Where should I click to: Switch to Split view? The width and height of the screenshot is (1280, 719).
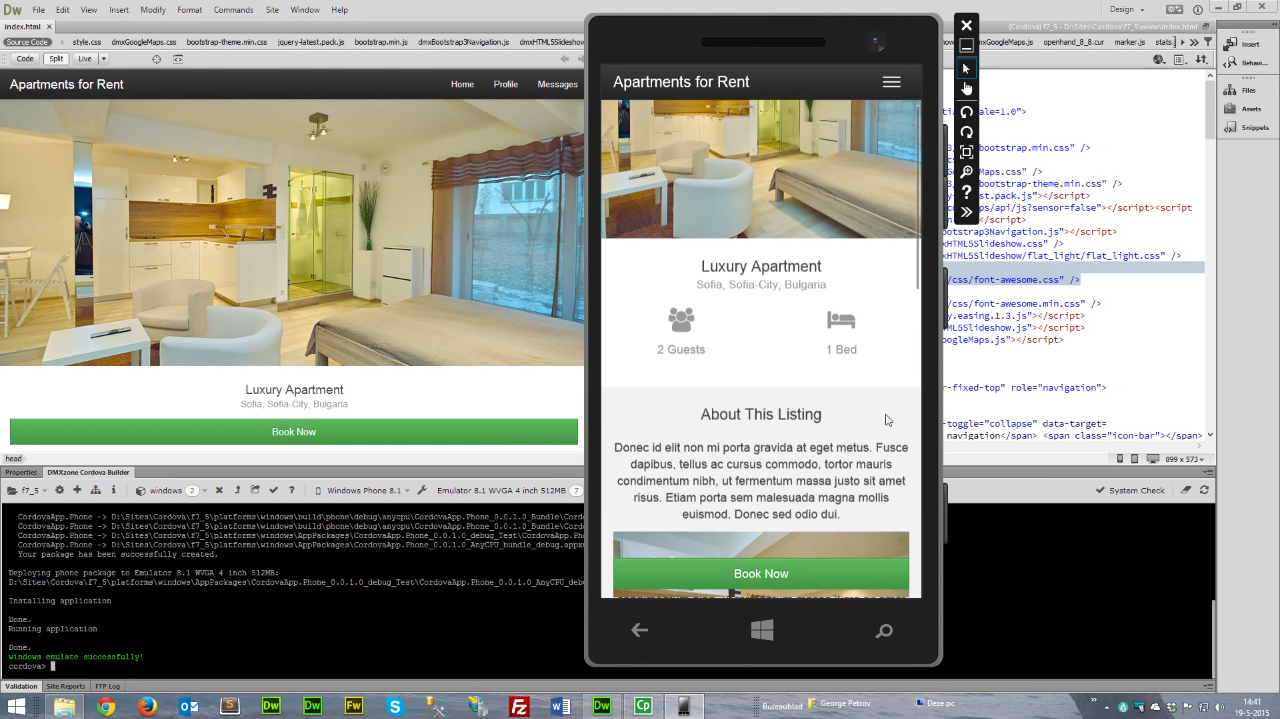pyautogui.click(x=56, y=59)
